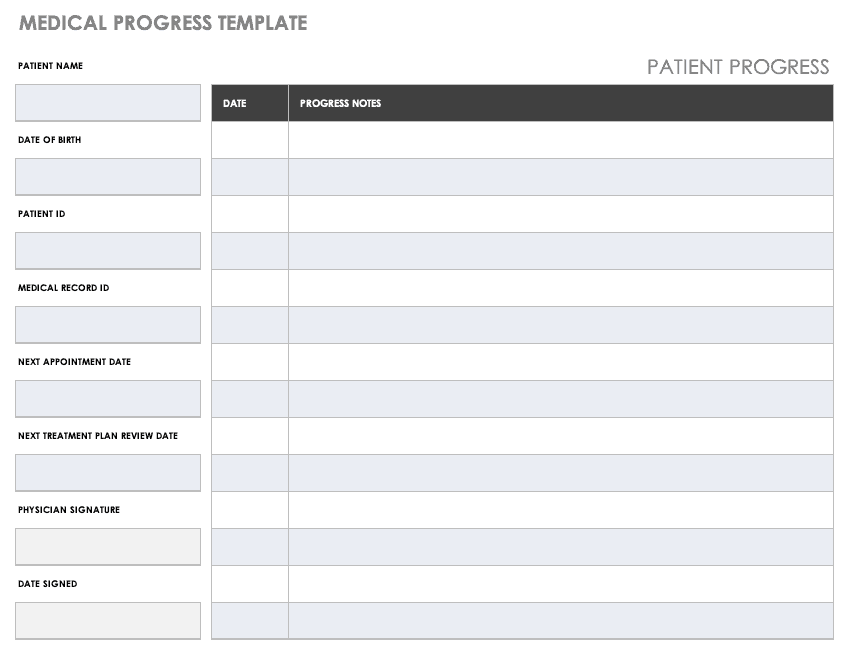Select Next Treatment Plan Review Date field
The image size is (851, 667).
tap(108, 473)
